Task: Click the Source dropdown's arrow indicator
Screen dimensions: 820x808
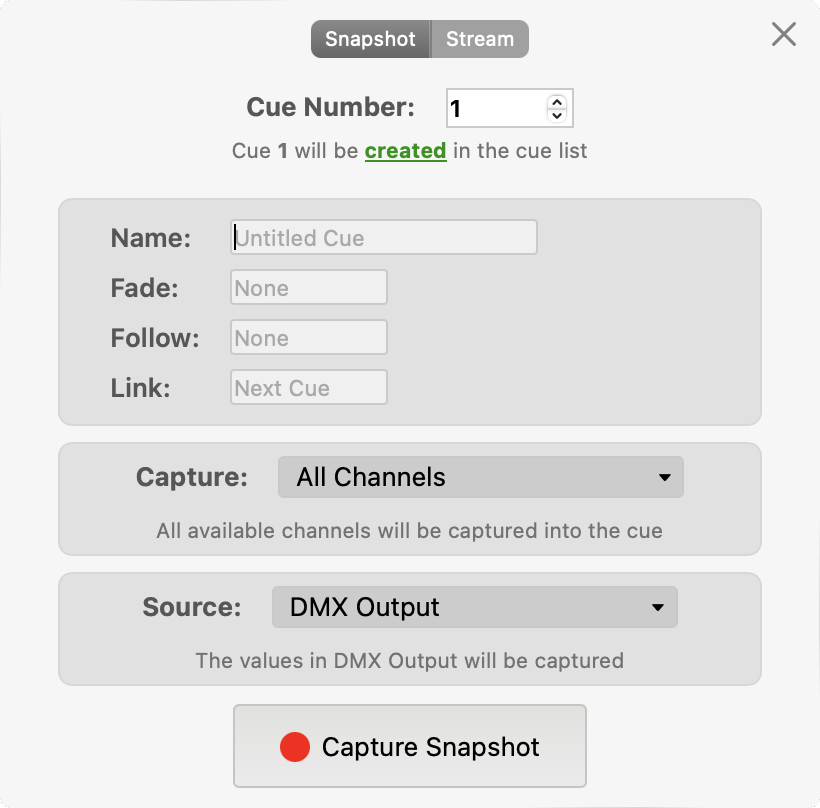Action: coord(658,607)
